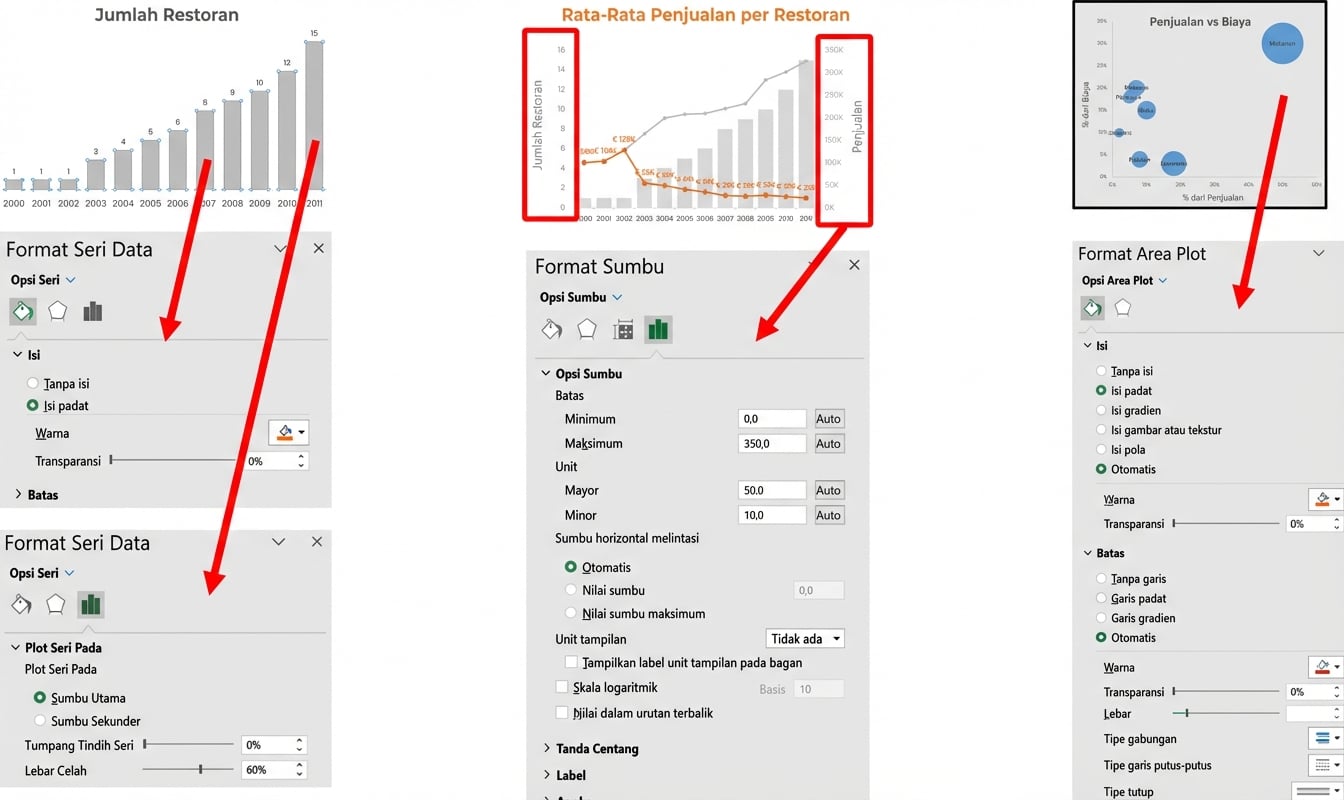Click the Tipe gabungan line style icon
Viewport: 1344px width, 800px height.
click(1325, 739)
